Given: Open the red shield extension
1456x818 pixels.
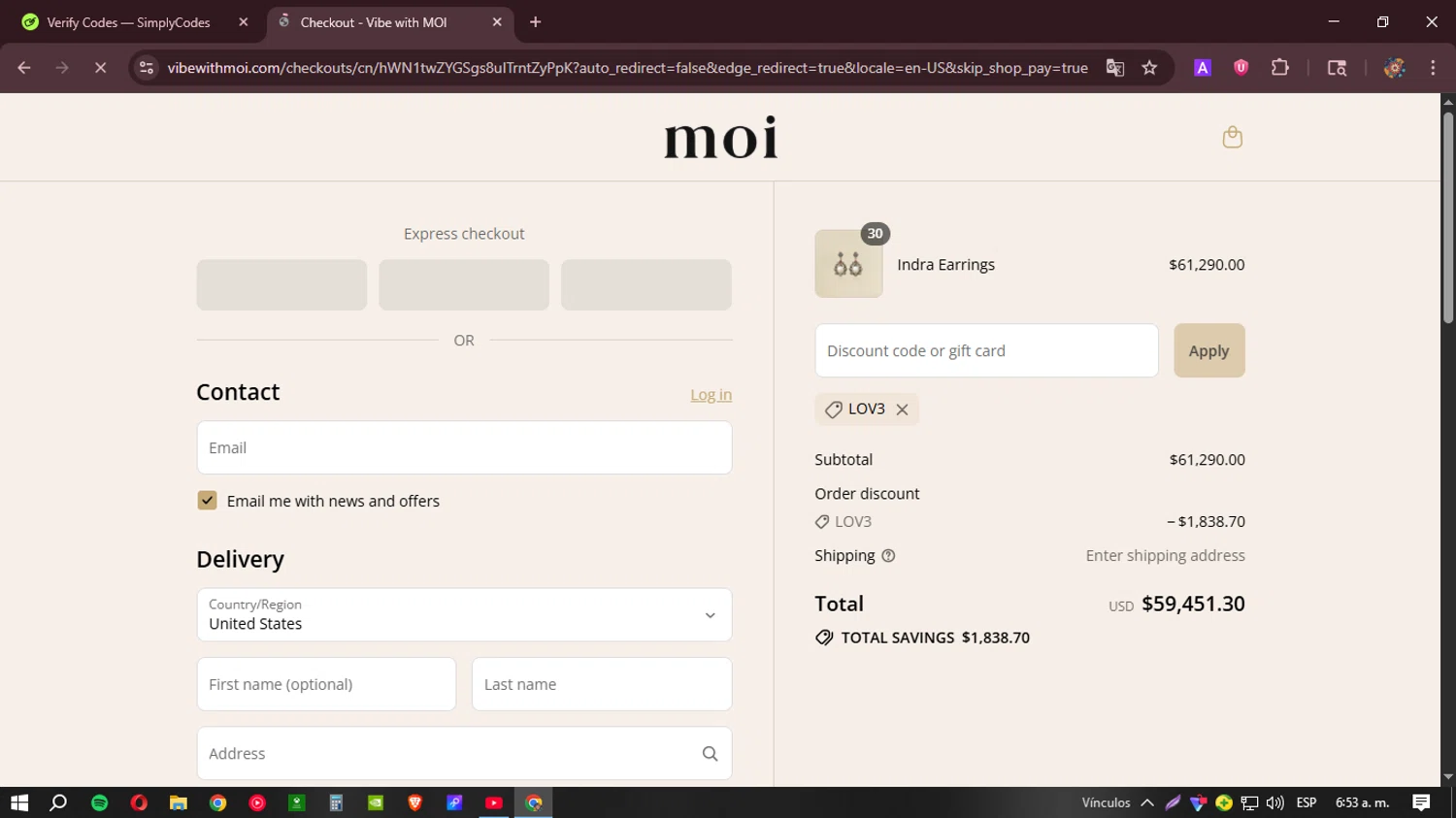Looking at the screenshot, I should 1241,68.
